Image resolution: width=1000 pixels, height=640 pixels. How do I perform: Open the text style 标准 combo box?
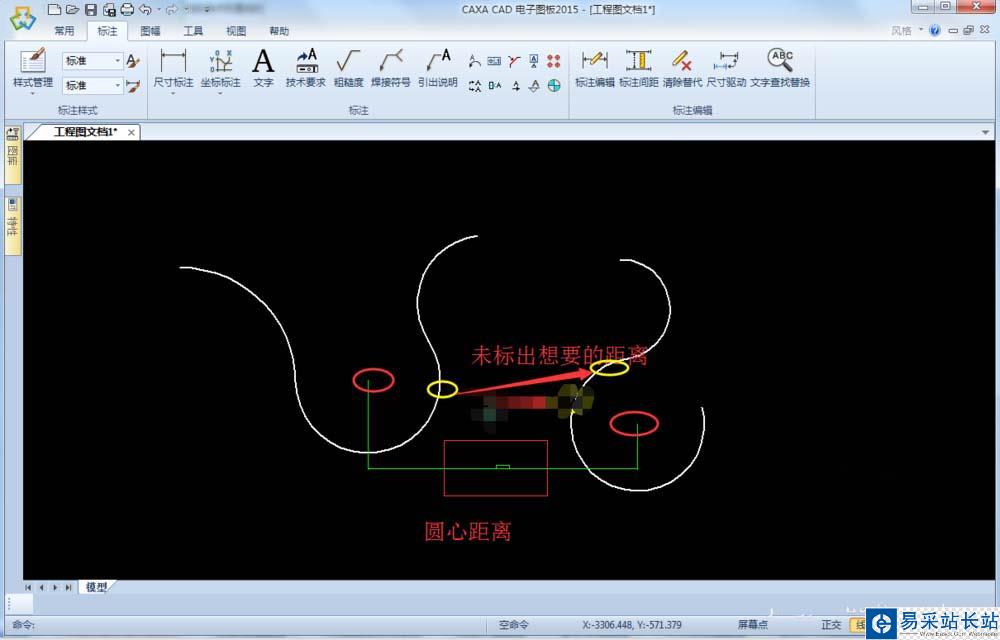tap(92, 61)
